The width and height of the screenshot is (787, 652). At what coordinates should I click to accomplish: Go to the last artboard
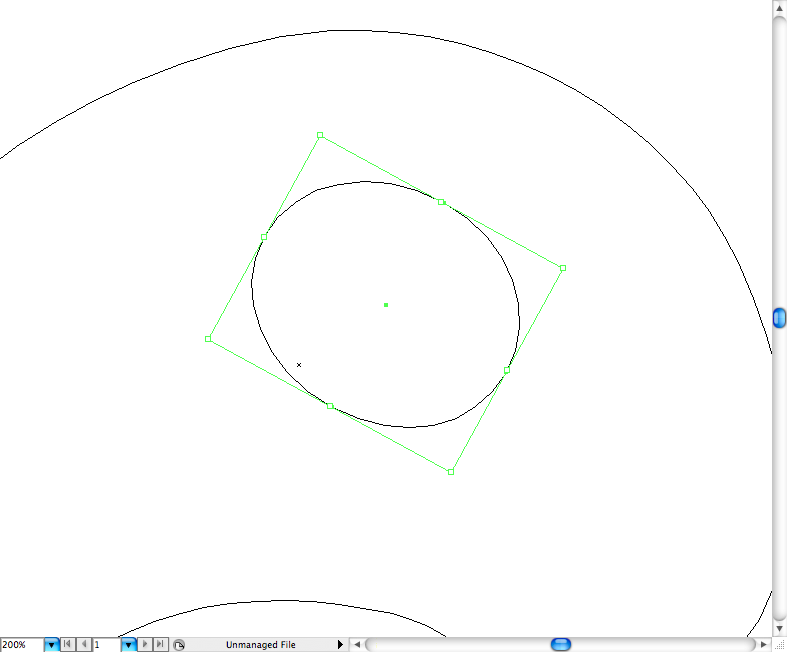(x=160, y=645)
